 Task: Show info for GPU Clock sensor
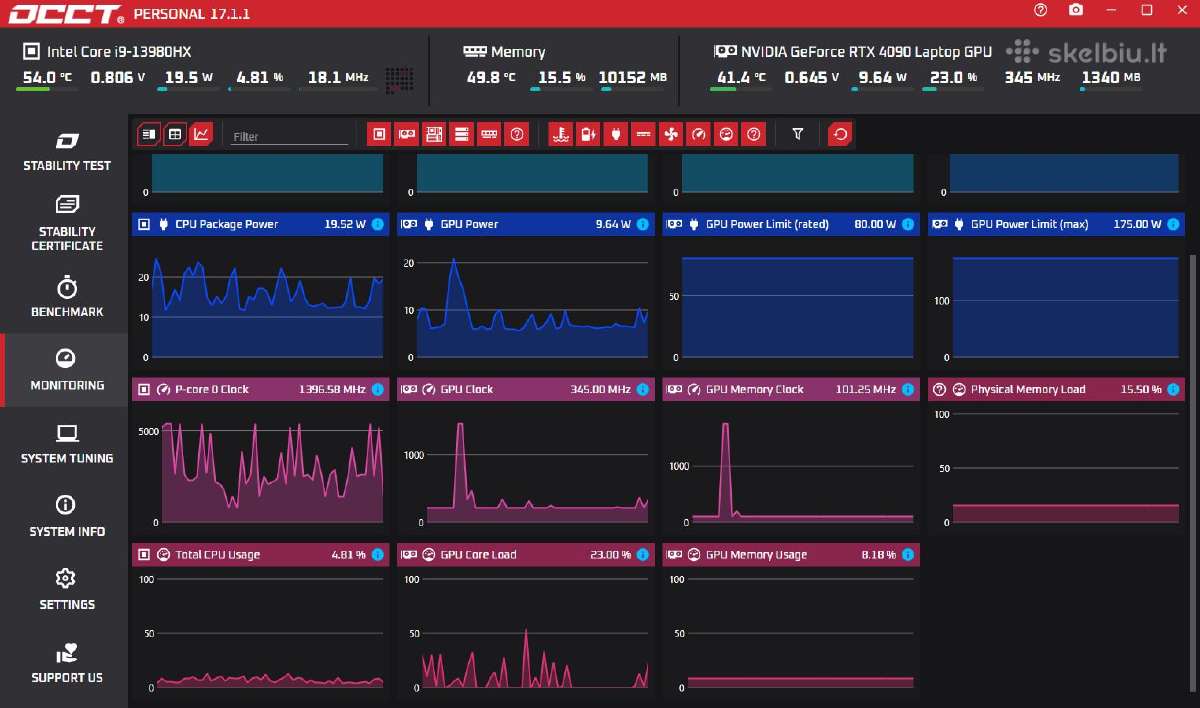pos(642,389)
